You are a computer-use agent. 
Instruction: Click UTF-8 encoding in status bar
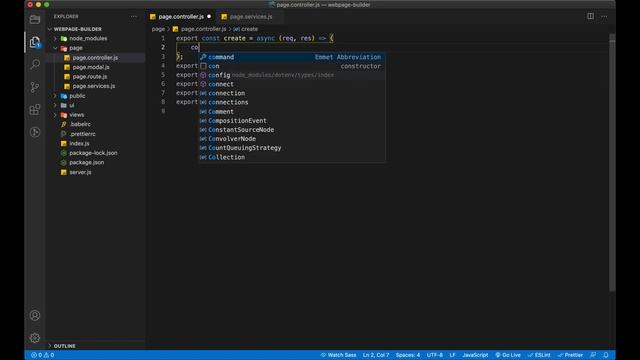(x=435, y=355)
